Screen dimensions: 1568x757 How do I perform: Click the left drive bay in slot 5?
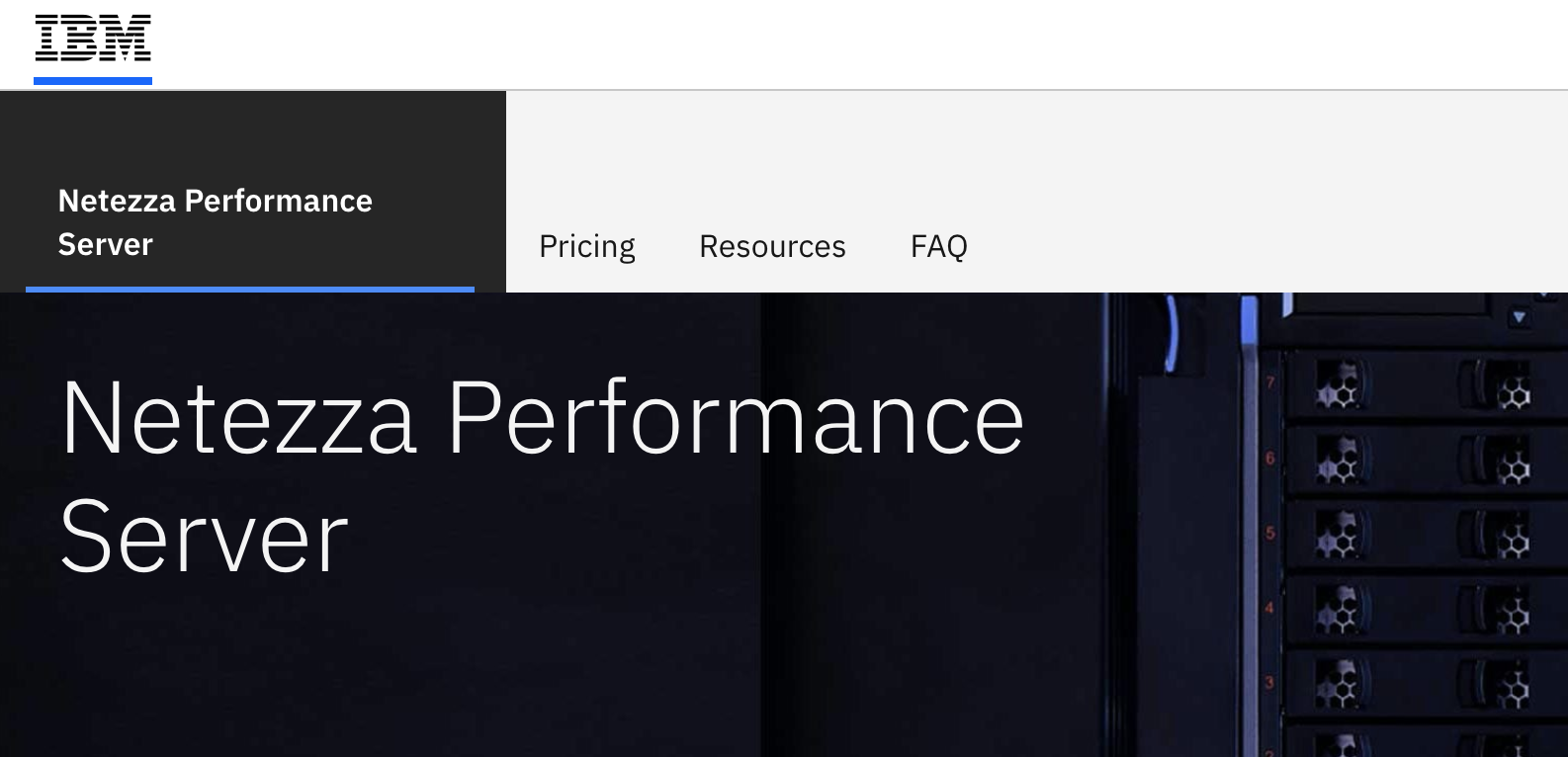(x=1341, y=537)
